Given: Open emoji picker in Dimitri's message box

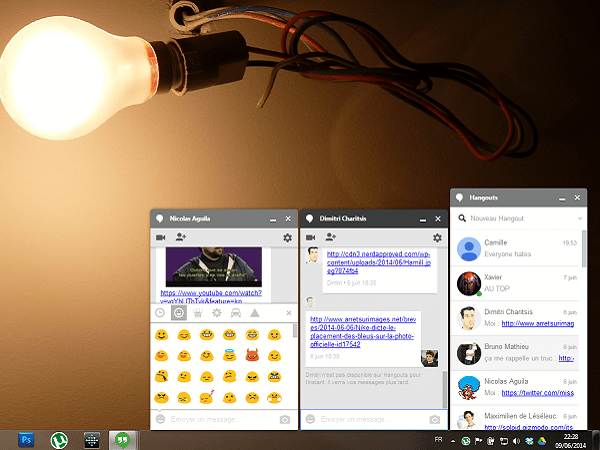Looking at the screenshot, I should [311, 419].
